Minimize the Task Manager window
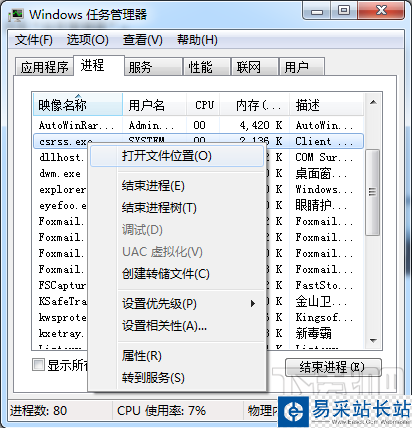The height and width of the screenshot is (428, 412). 317,11
